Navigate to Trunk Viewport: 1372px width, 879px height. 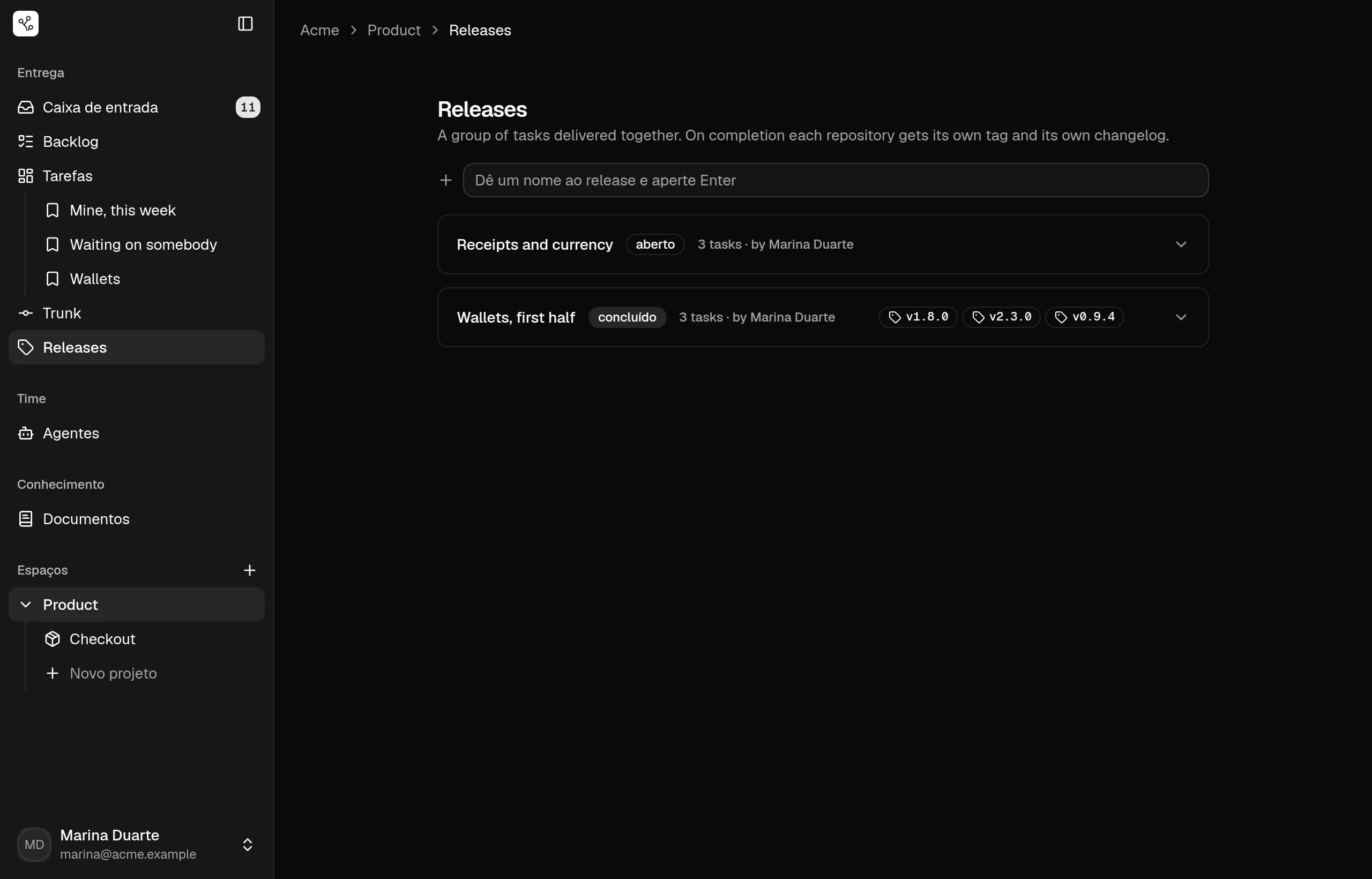click(x=137, y=313)
